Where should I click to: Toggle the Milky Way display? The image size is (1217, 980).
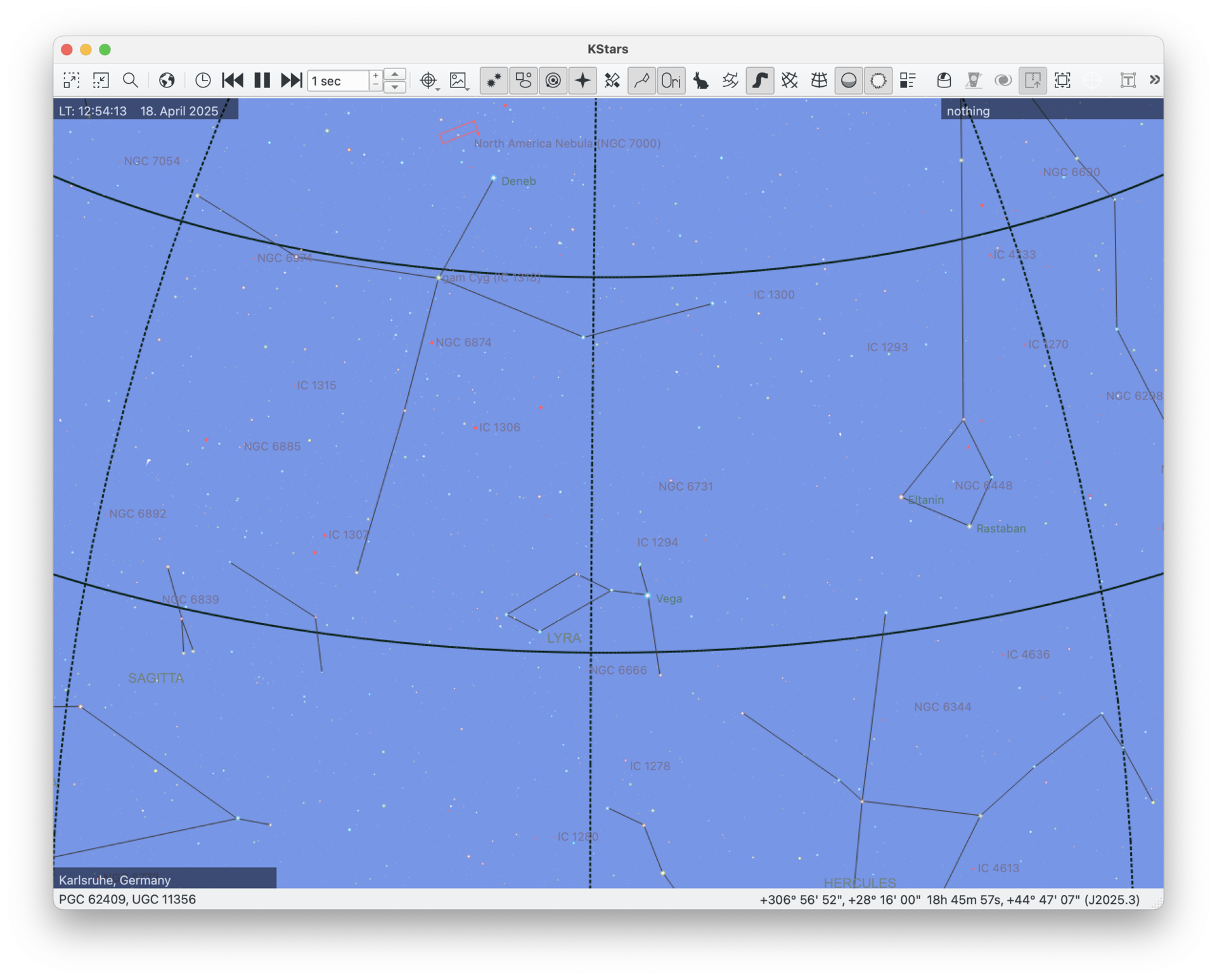pos(759,81)
